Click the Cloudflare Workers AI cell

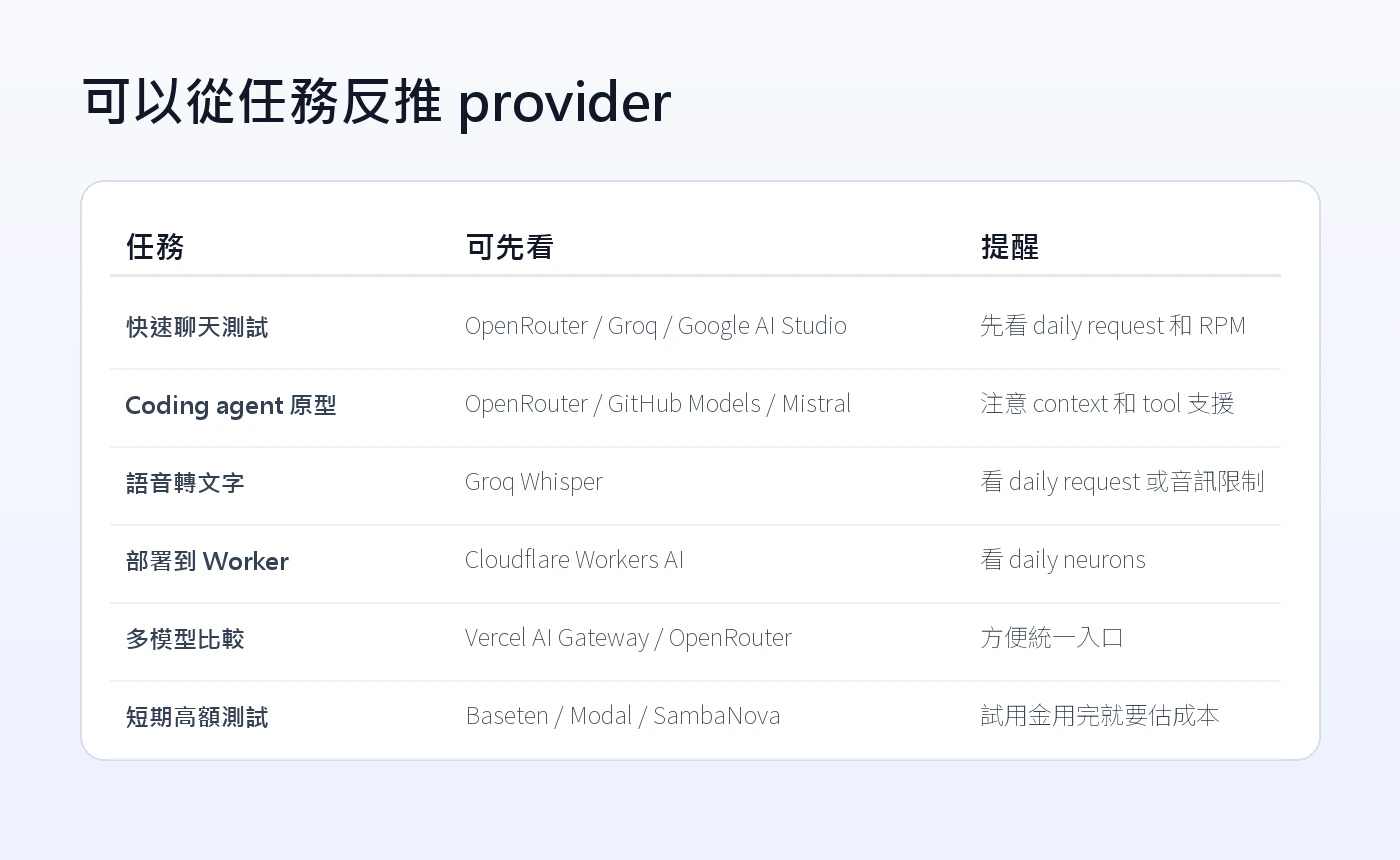575,559
